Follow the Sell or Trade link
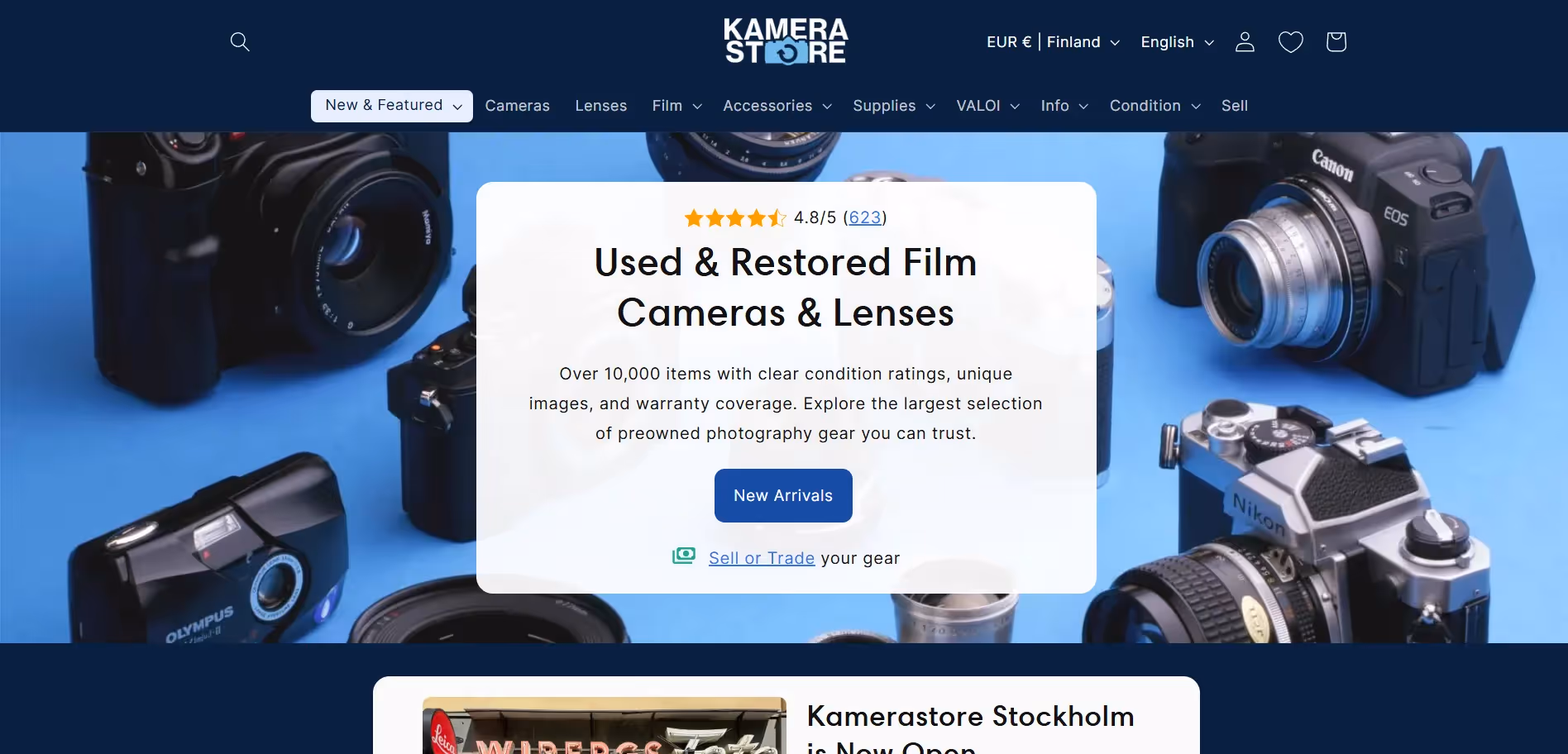Viewport: 1568px width, 754px height. point(762,558)
